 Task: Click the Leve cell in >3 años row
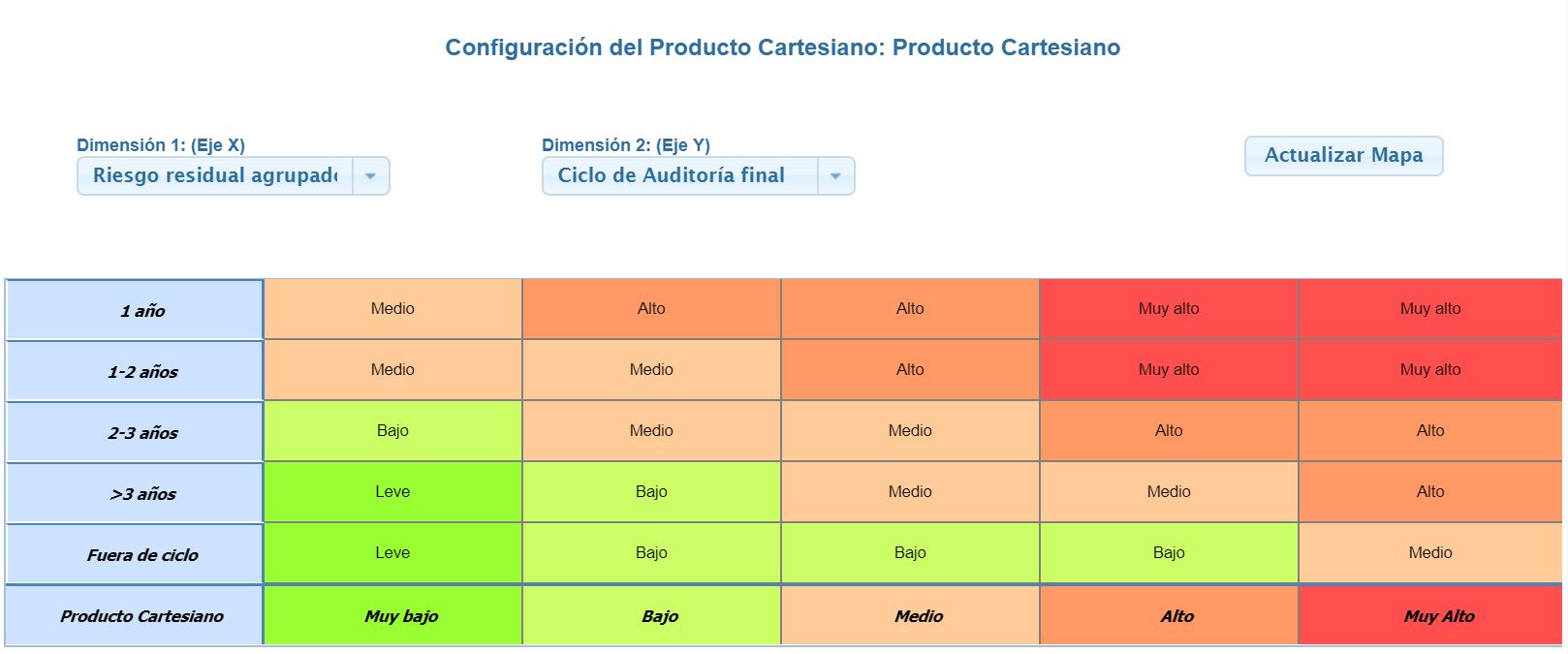[392, 492]
